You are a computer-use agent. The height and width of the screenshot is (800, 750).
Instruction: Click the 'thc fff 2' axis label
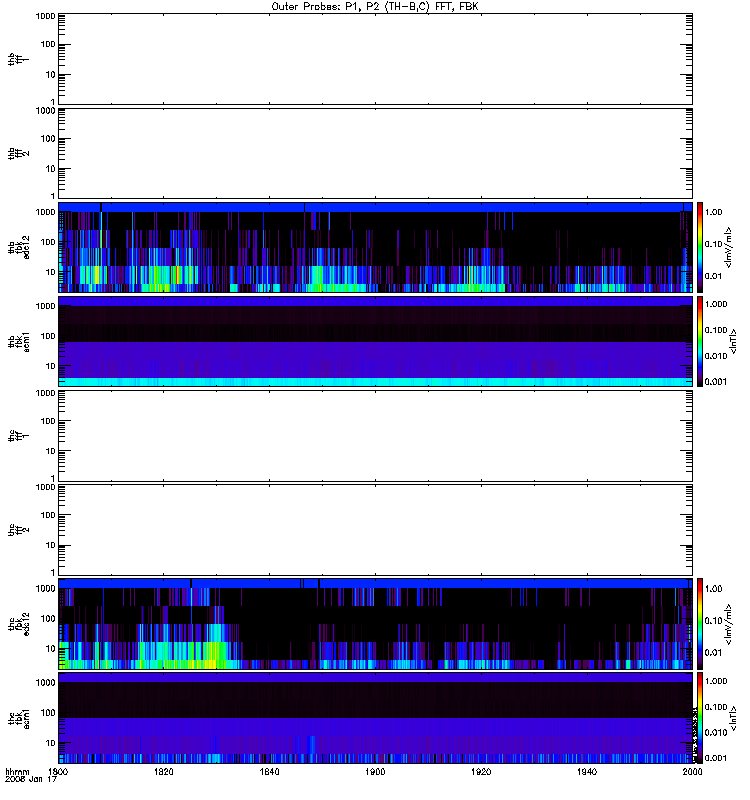[x=18, y=530]
